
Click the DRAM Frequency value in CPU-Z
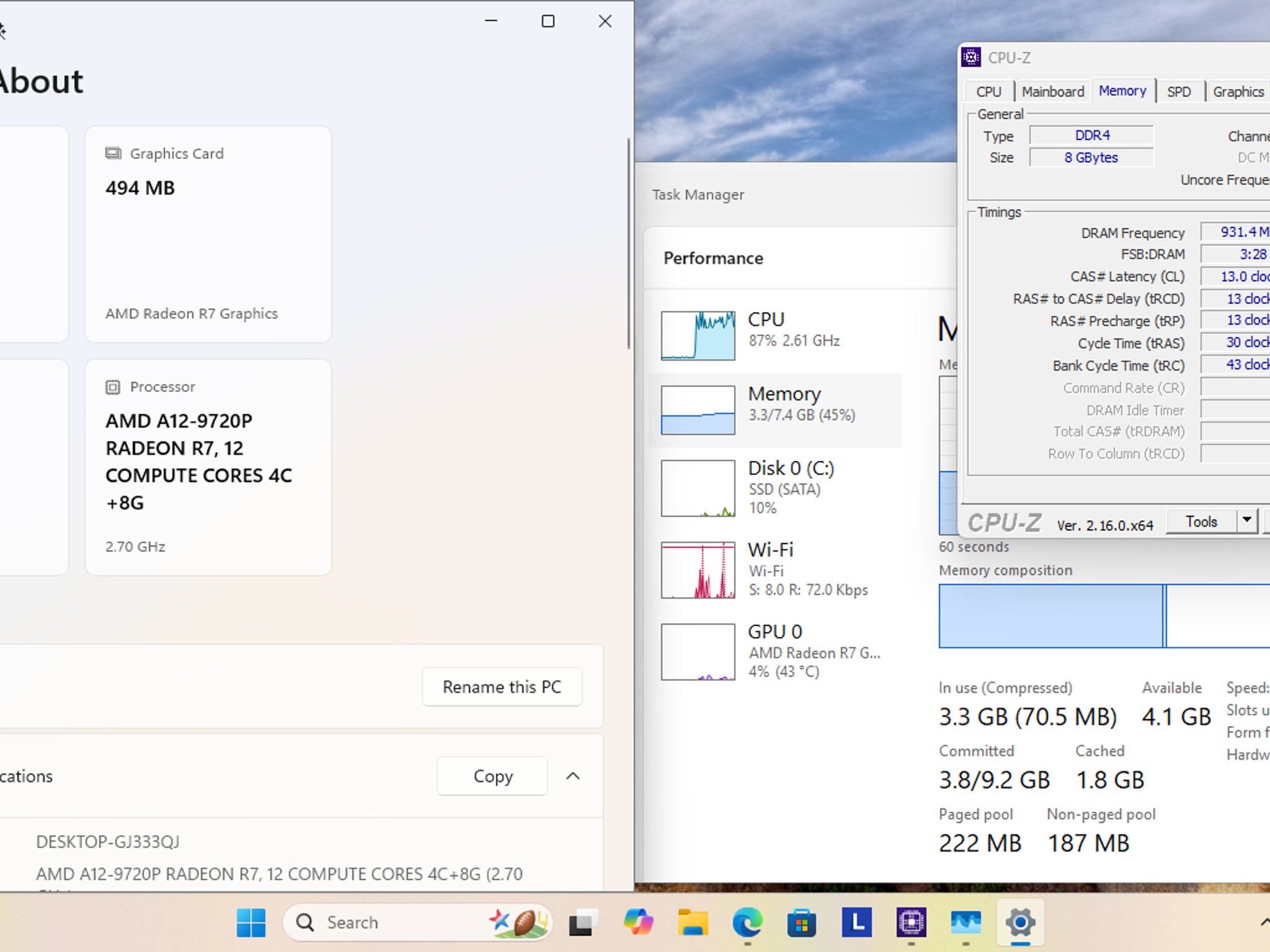1235,232
